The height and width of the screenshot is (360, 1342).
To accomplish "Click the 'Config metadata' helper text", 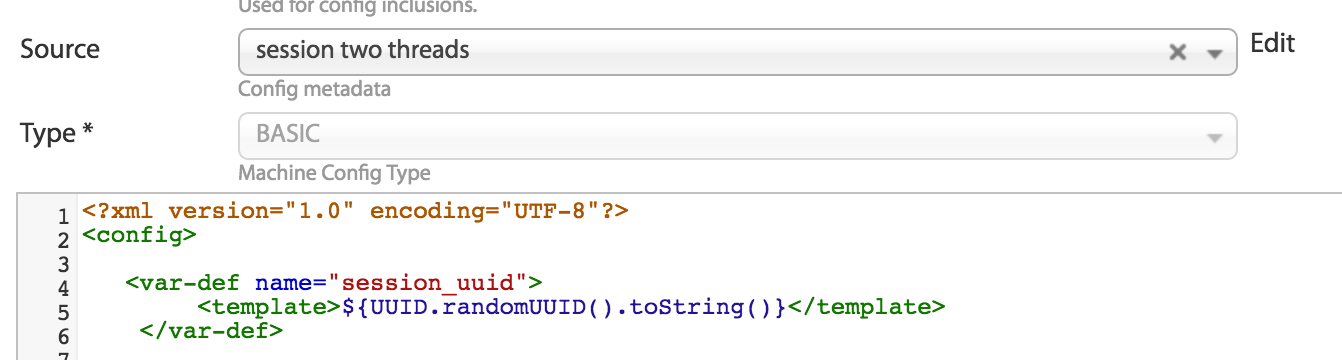I will point(314,89).
